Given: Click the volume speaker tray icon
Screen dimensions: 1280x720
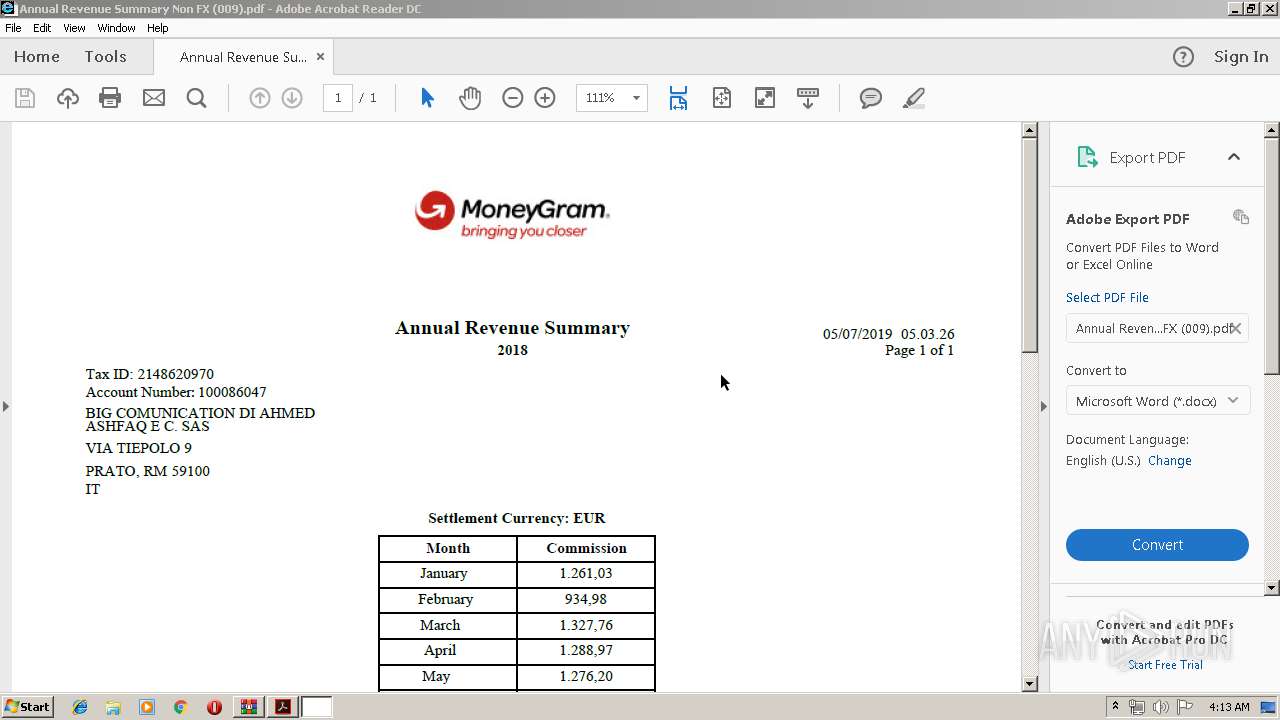Looking at the screenshot, I should click(x=1161, y=707).
